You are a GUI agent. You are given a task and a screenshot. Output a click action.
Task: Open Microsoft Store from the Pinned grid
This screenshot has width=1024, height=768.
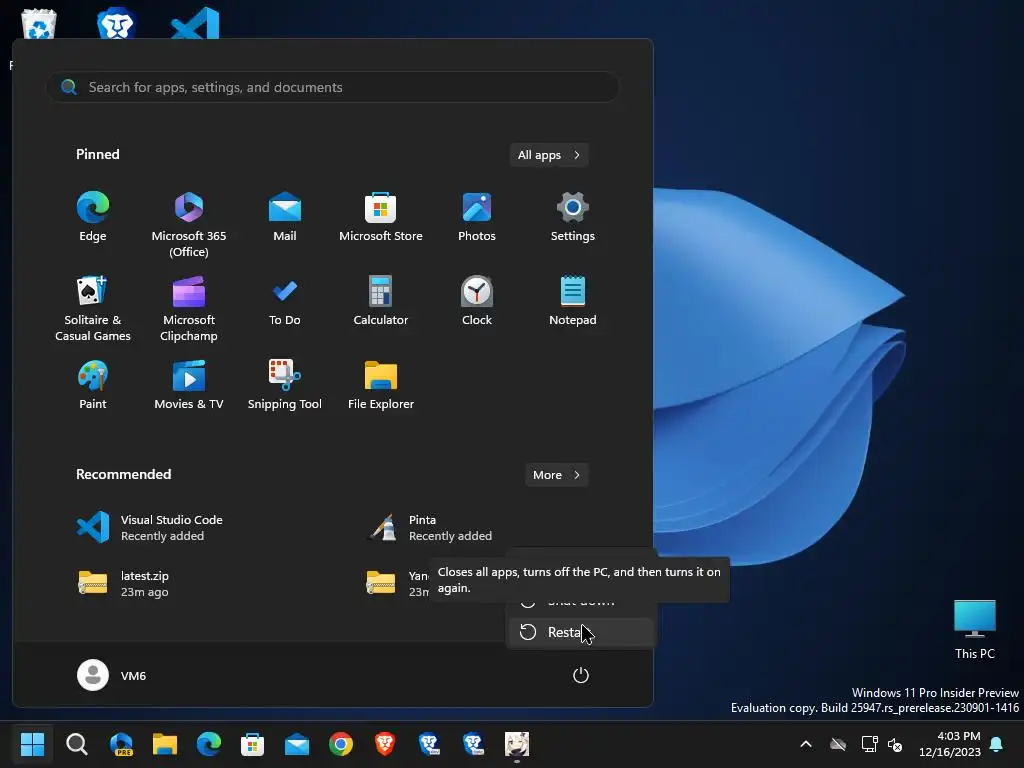pyautogui.click(x=381, y=217)
